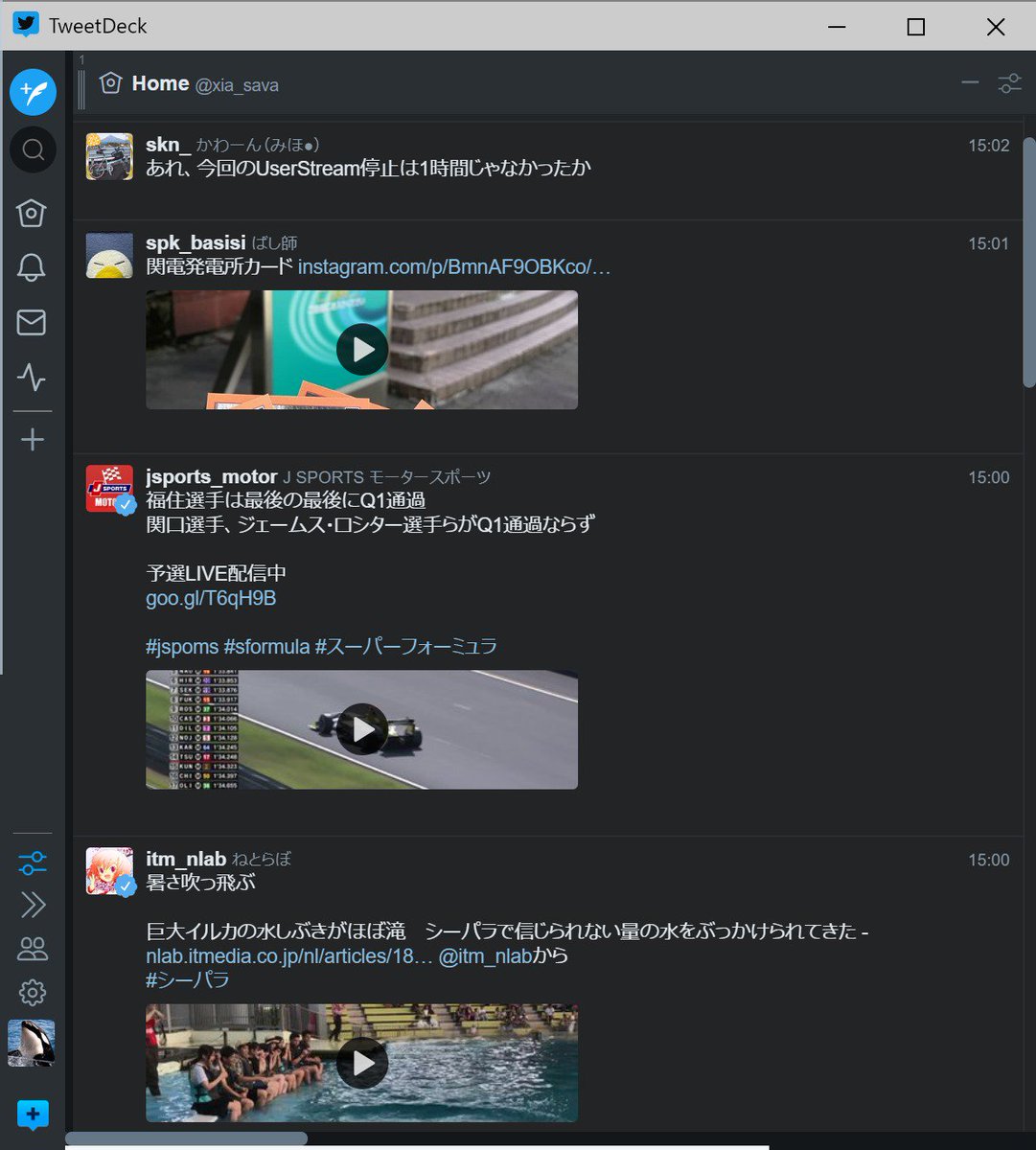Minimize the TweetDeck window
This screenshot has width=1036, height=1150.
point(838,26)
